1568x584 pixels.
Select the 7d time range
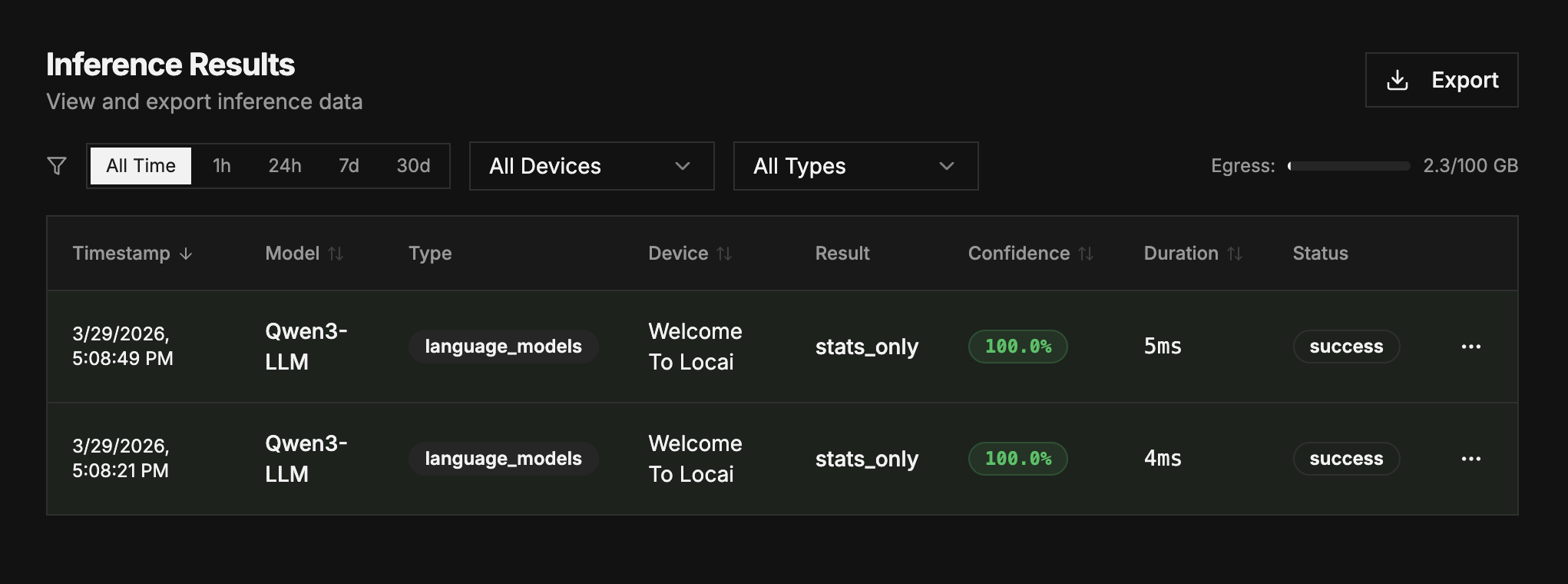pyautogui.click(x=349, y=166)
